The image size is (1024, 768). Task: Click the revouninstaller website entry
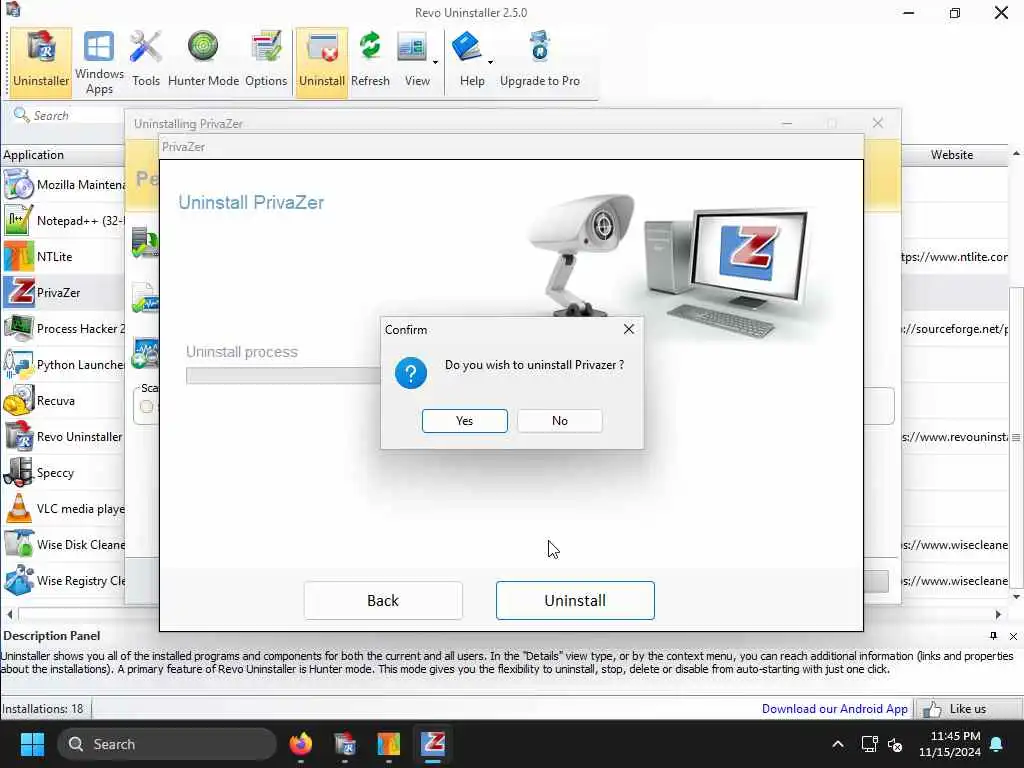click(x=955, y=436)
